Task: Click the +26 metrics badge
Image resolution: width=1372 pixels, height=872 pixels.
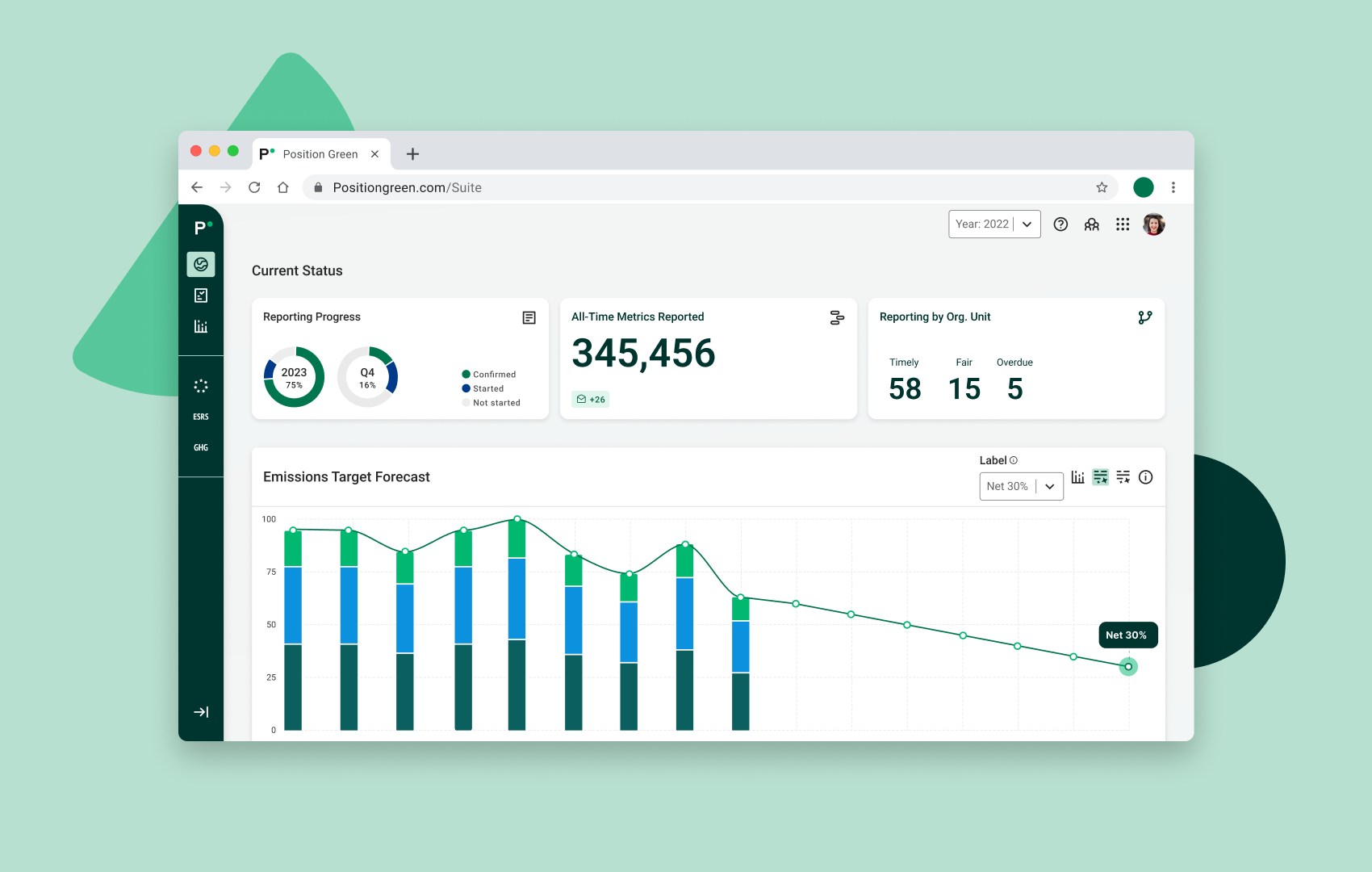Action: pyautogui.click(x=590, y=399)
